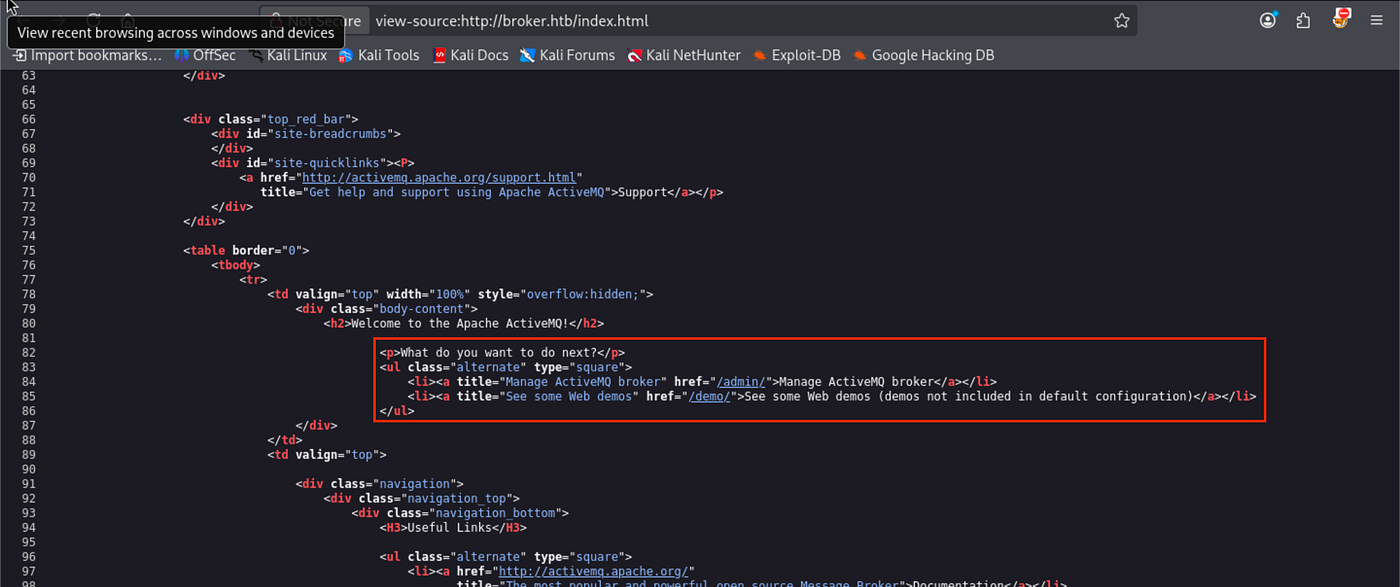Click the div id "site-breadcrumbs" line
The height and width of the screenshot is (587, 1400).
pyautogui.click(x=306, y=134)
